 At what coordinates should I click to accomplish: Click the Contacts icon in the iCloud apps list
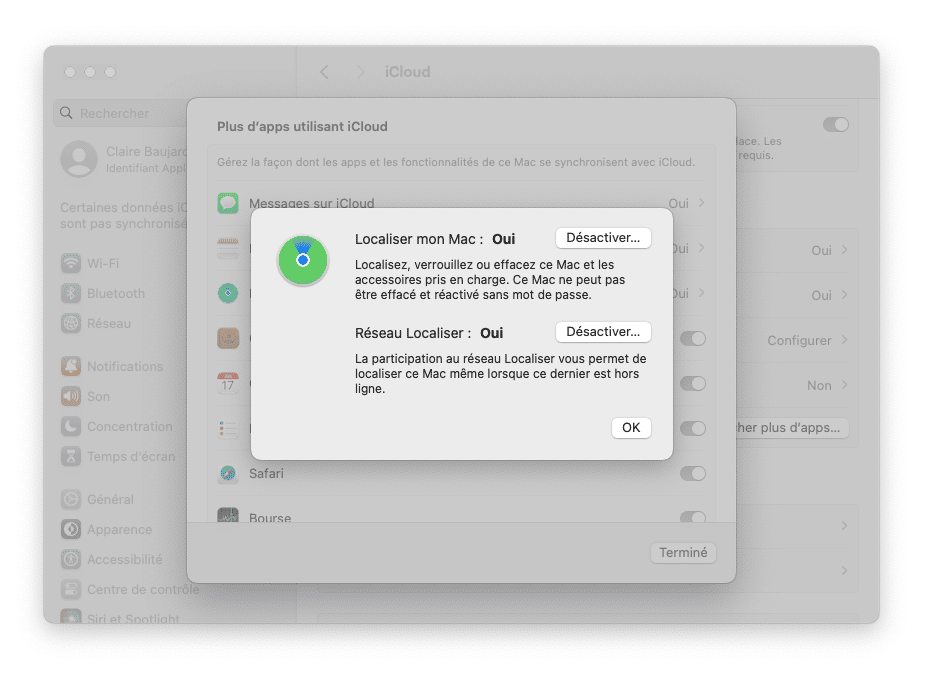click(228, 338)
